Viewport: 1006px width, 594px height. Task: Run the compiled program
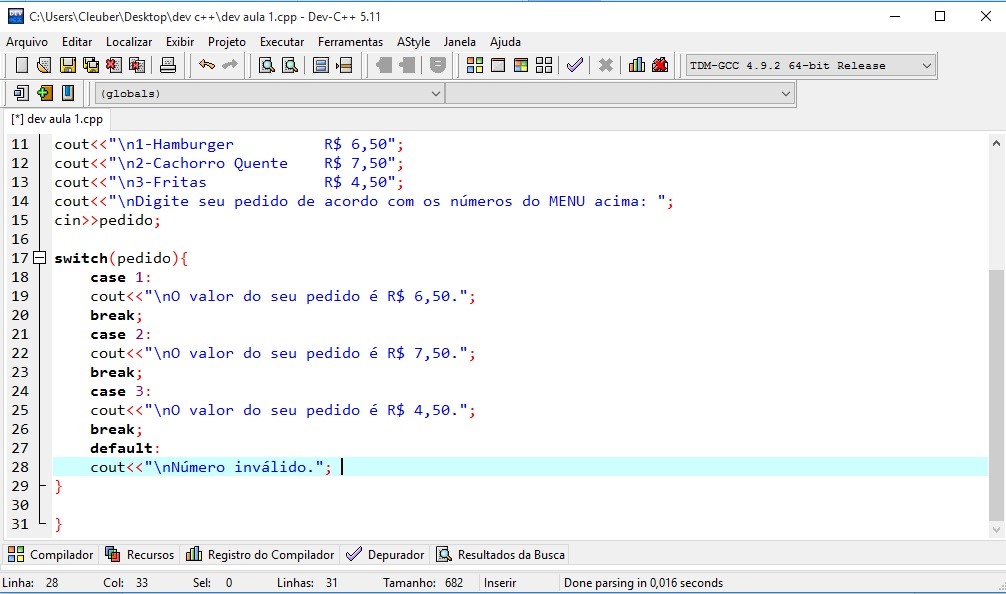[x=497, y=64]
